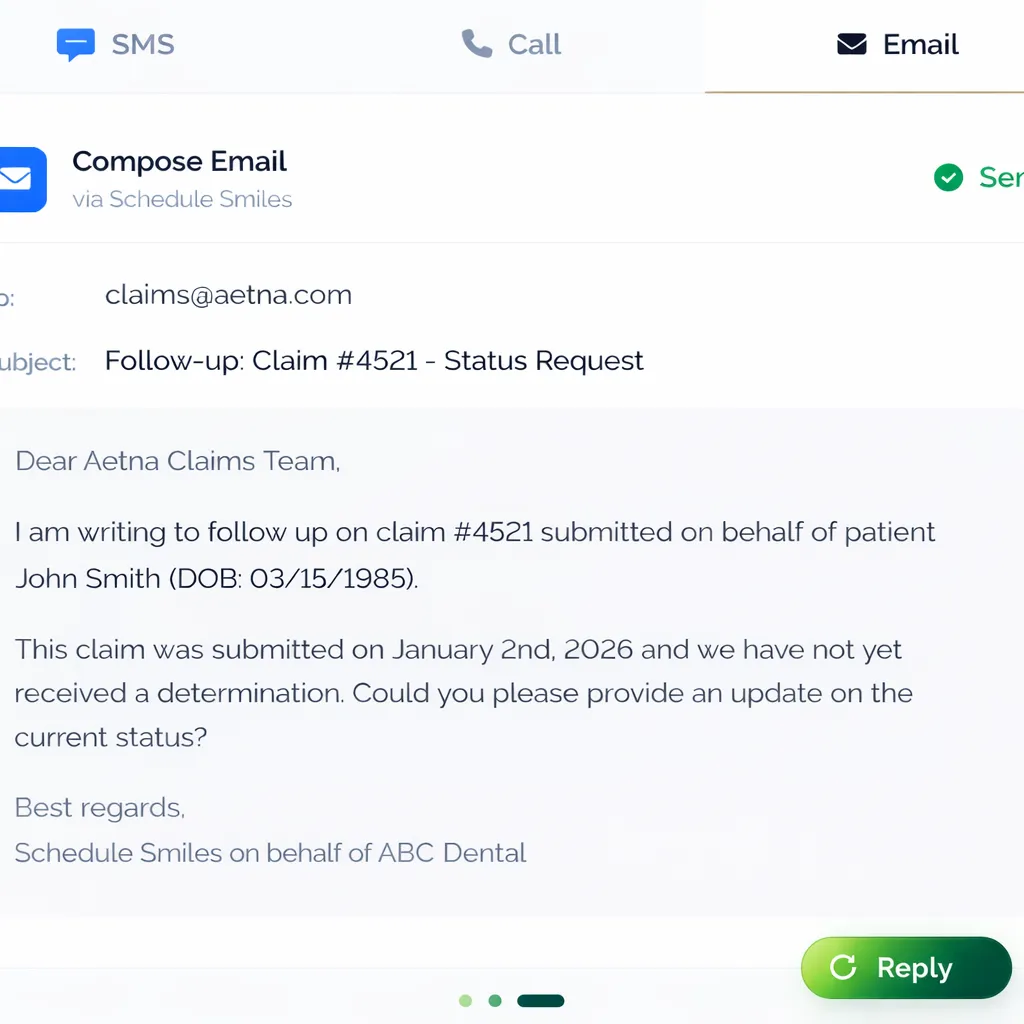This screenshot has width=1024, height=1024.
Task: Click the blue Compose Email mail icon
Action: (18, 179)
